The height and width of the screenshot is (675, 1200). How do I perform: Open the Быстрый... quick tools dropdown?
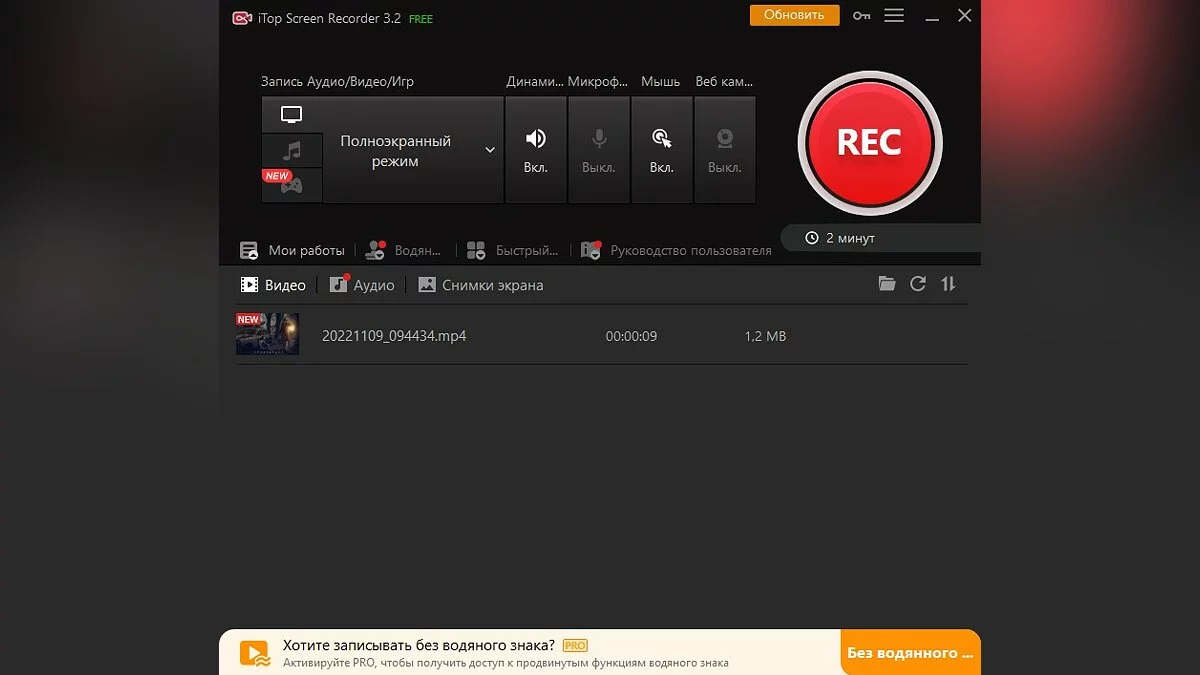click(x=515, y=251)
